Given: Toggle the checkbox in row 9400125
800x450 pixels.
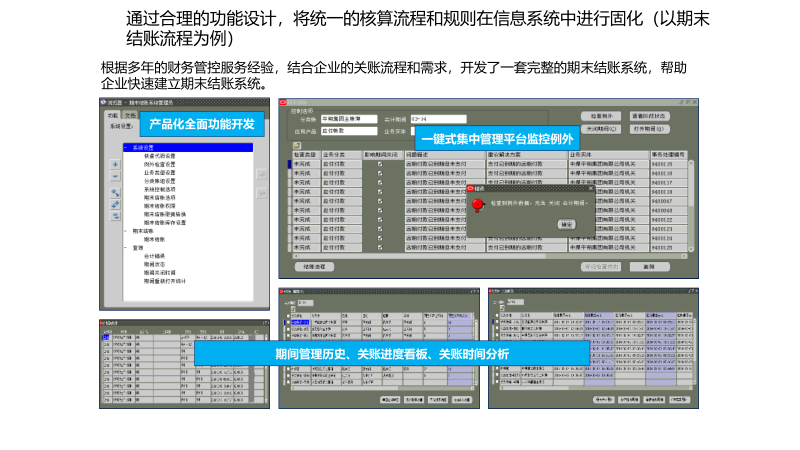Looking at the screenshot, I should [x=380, y=247].
